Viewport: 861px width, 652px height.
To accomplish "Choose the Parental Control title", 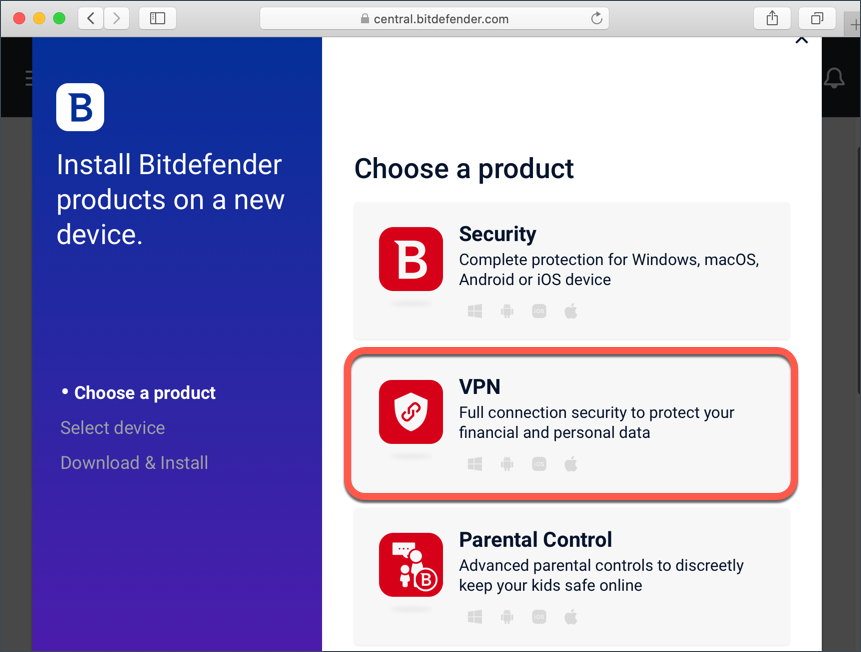I will point(535,539).
